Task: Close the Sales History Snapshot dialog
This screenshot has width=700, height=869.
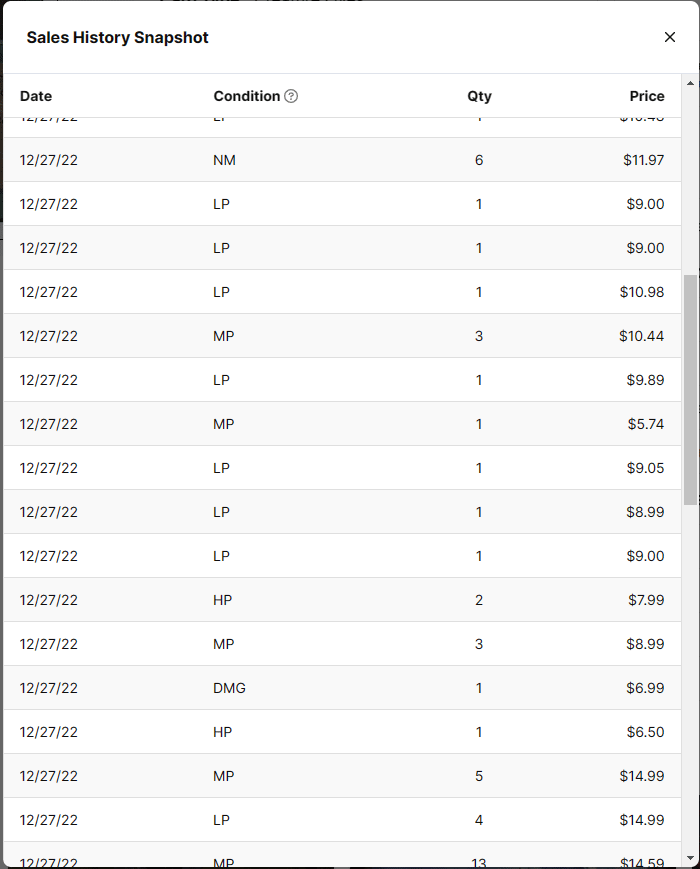Action: (x=670, y=37)
